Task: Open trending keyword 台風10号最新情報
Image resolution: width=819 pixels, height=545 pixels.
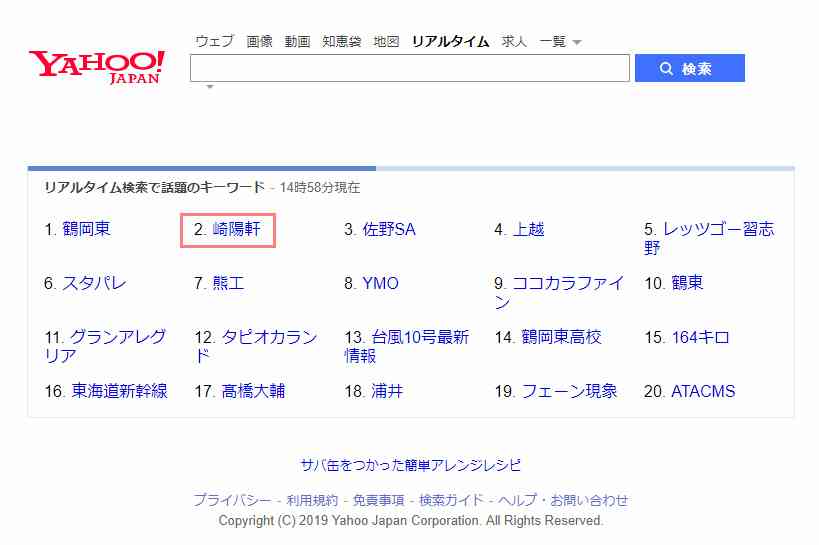Action: 407,346
